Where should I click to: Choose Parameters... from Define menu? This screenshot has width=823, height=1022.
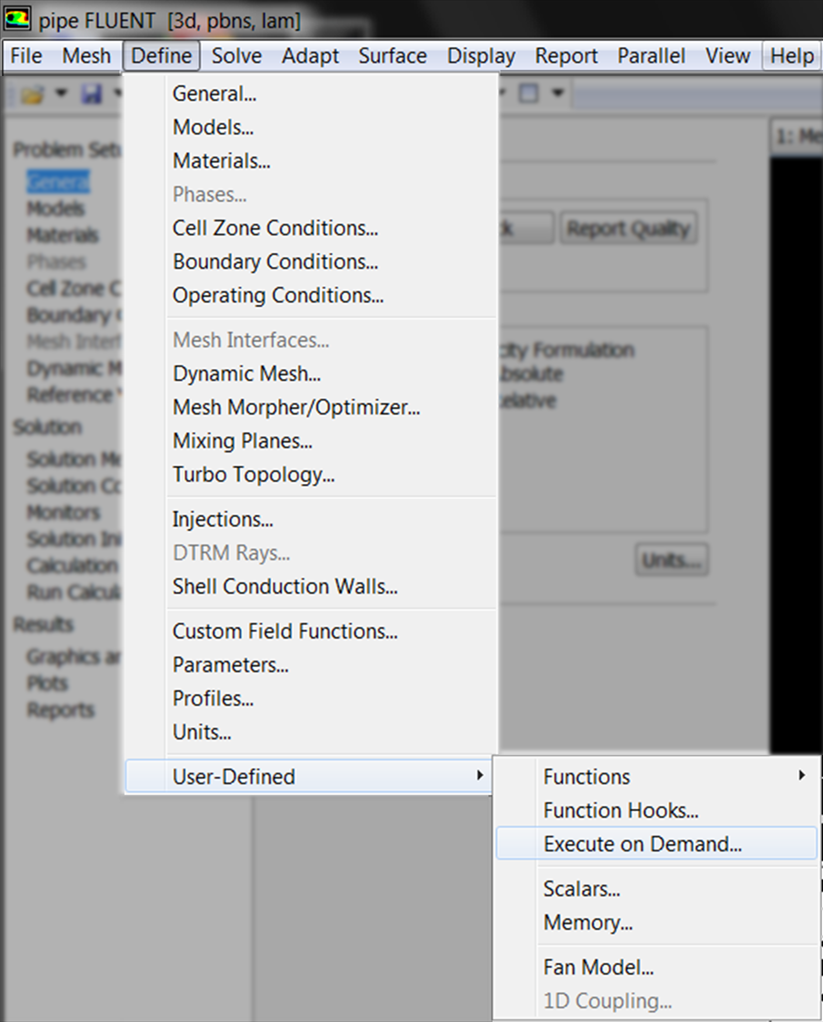310,665
